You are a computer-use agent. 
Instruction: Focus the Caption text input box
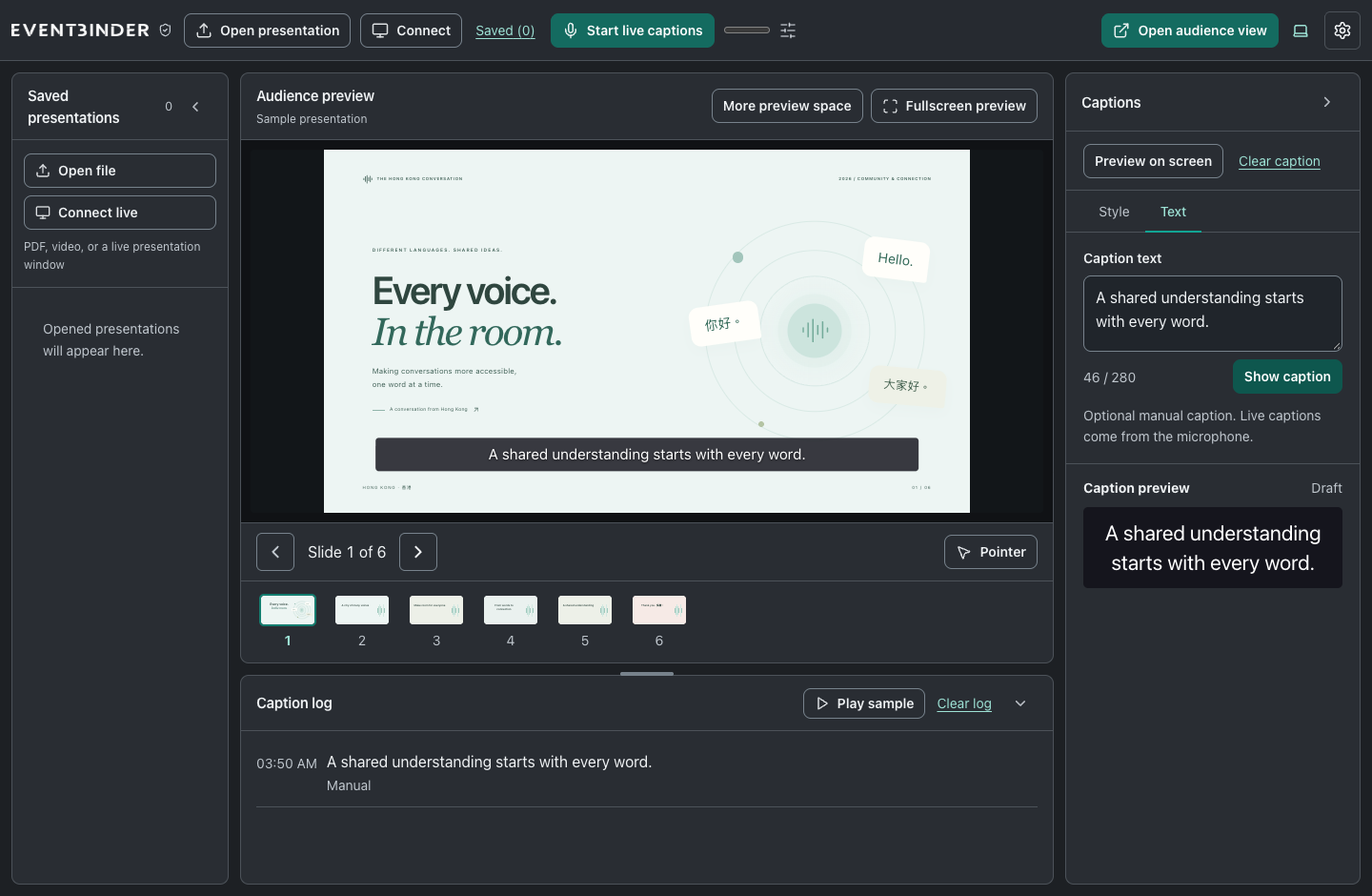[x=1213, y=314]
